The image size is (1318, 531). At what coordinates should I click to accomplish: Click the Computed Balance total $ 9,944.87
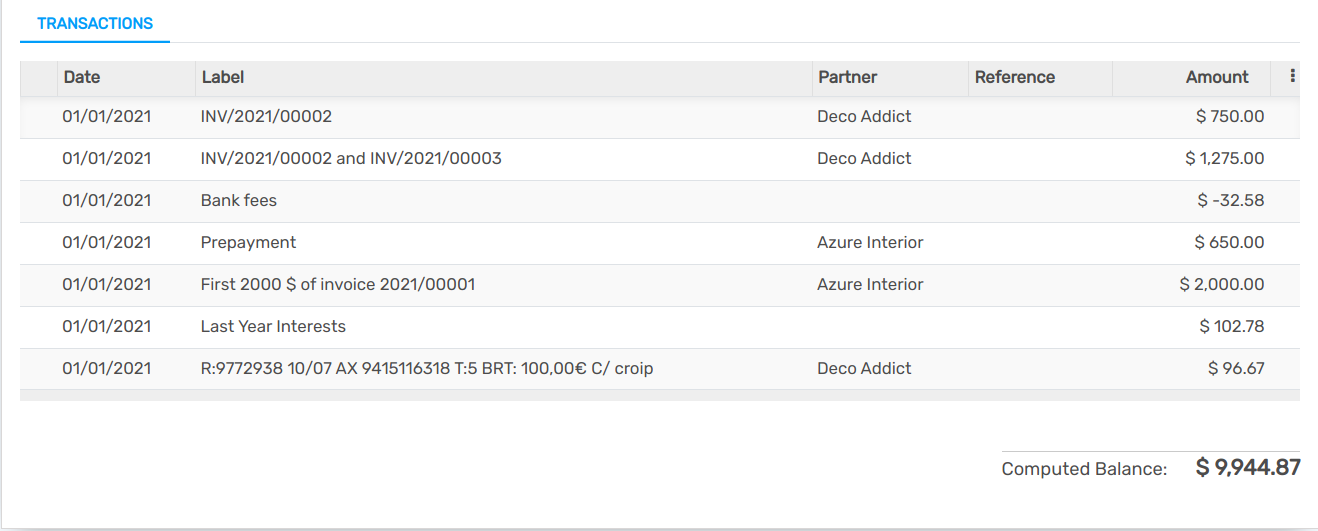pyautogui.click(x=1247, y=467)
